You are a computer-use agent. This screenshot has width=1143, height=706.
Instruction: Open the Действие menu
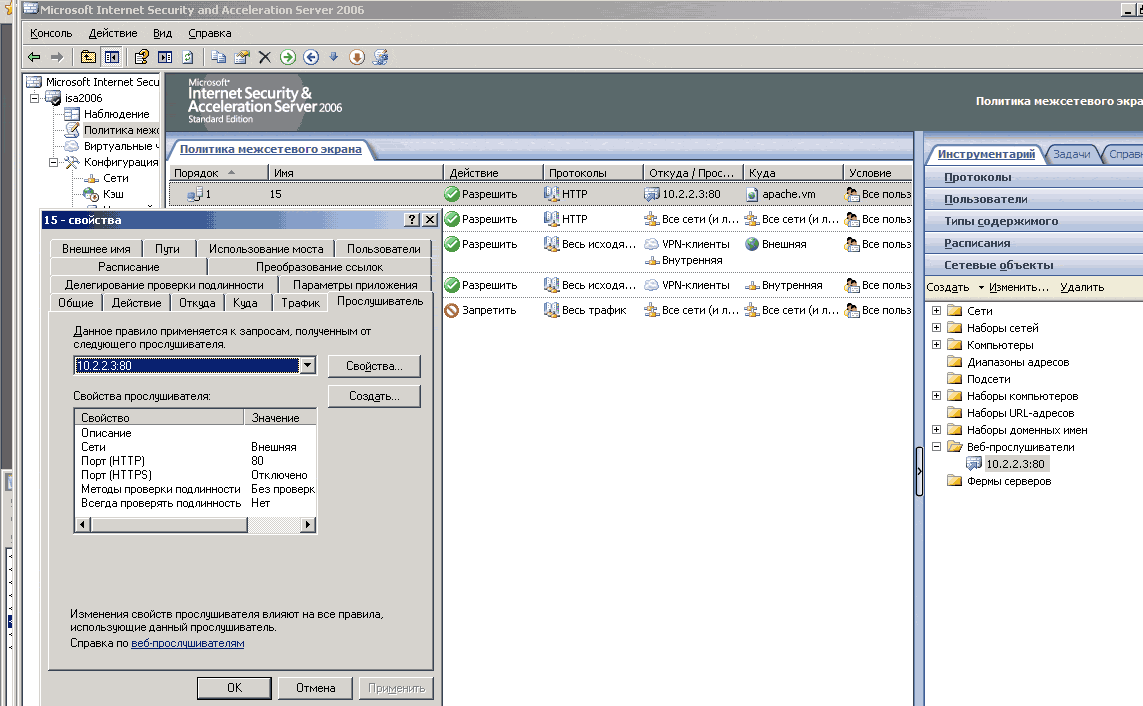(113, 33)
